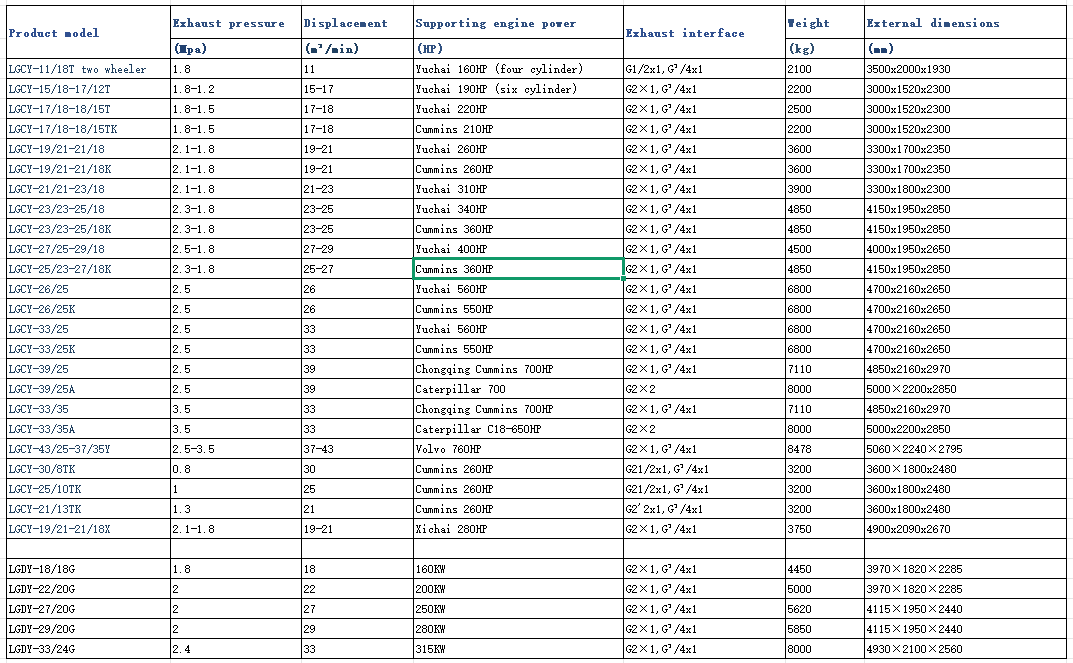The height and width of the screenshot is (663, 1073).
Task: Click the 'Product model' header cell
Action: [54, 33]
